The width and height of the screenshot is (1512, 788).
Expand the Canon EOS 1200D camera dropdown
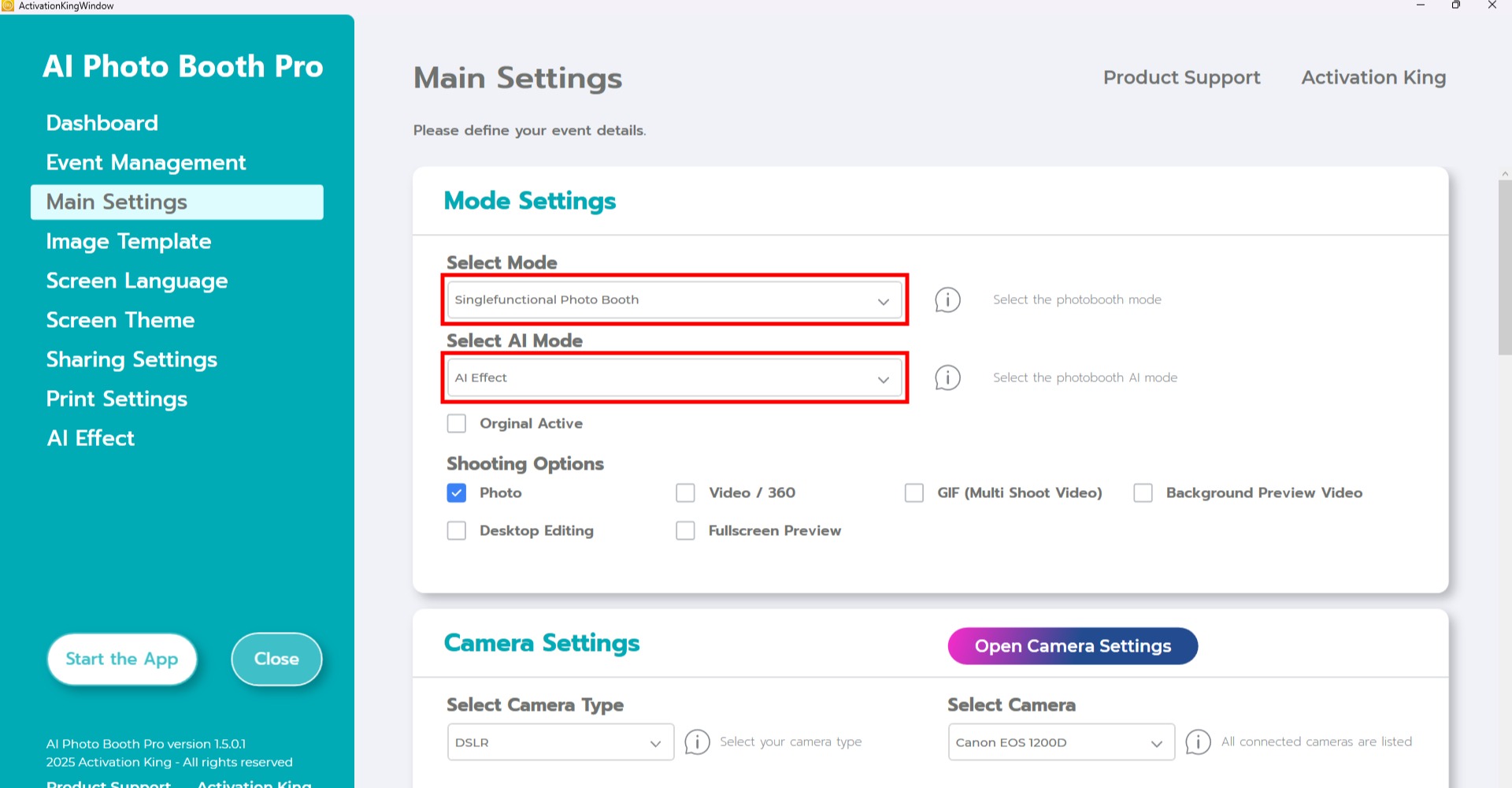[x=1061, y=742]
